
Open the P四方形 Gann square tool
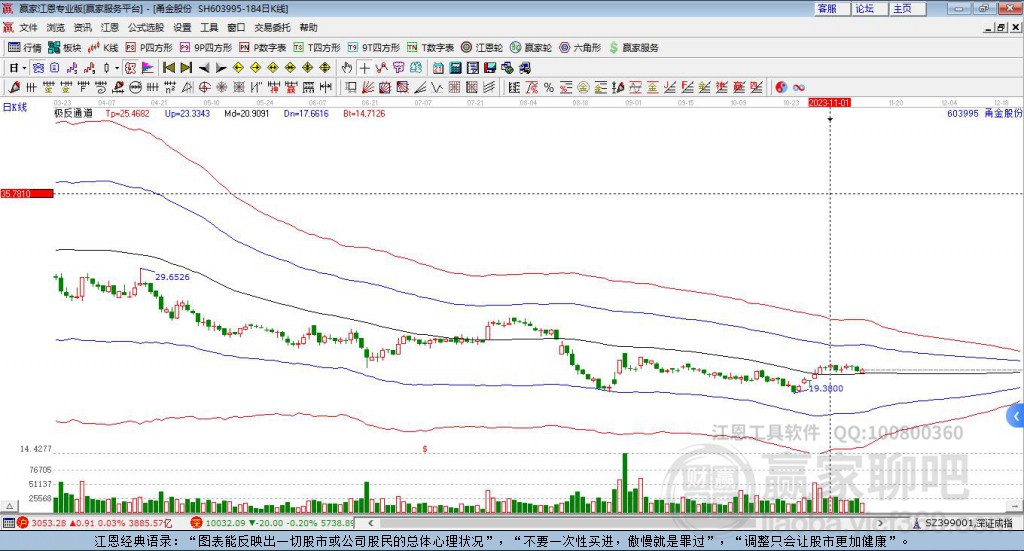pos(149,48)
